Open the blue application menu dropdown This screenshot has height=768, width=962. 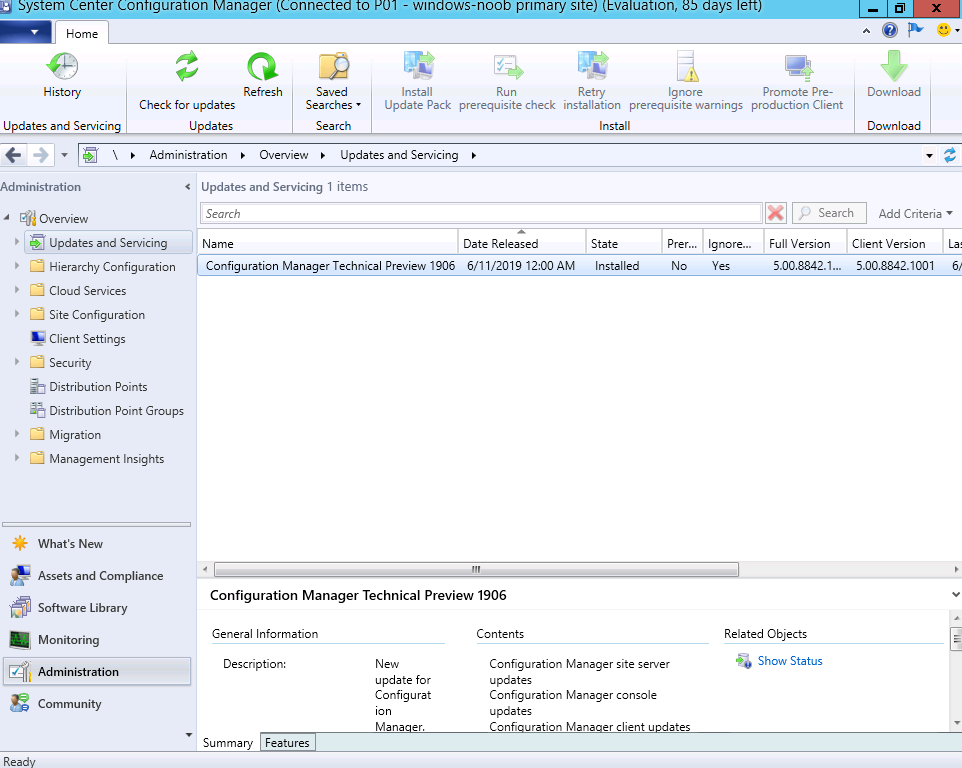click(26, 32)
